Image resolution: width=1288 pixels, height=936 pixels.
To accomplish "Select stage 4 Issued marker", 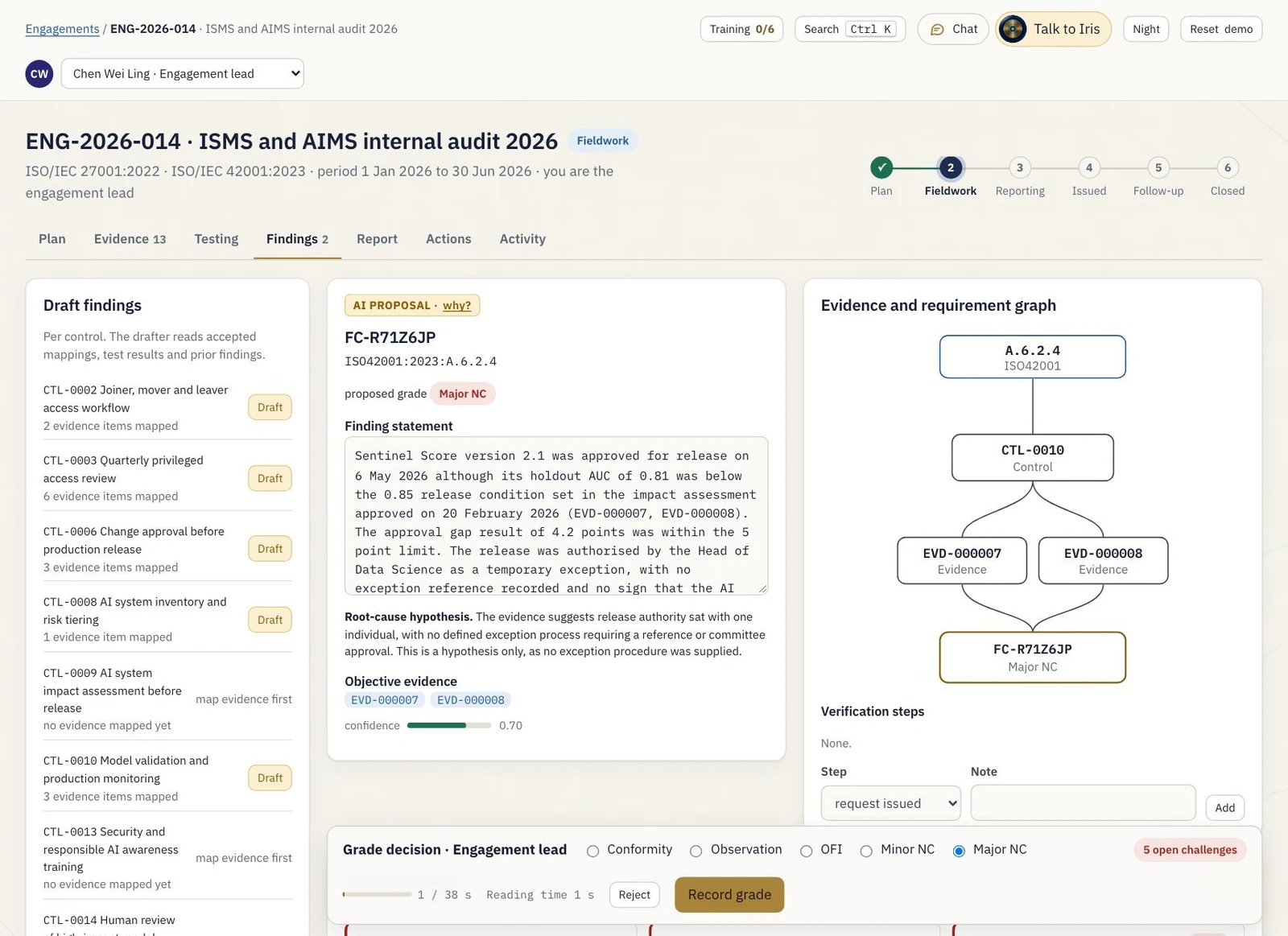I will (x=1089, y=167).
